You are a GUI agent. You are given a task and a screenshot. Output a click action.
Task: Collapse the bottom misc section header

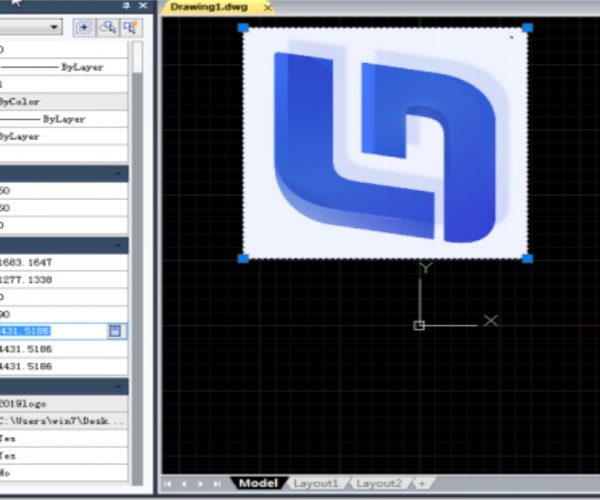[x=118, y=386]
